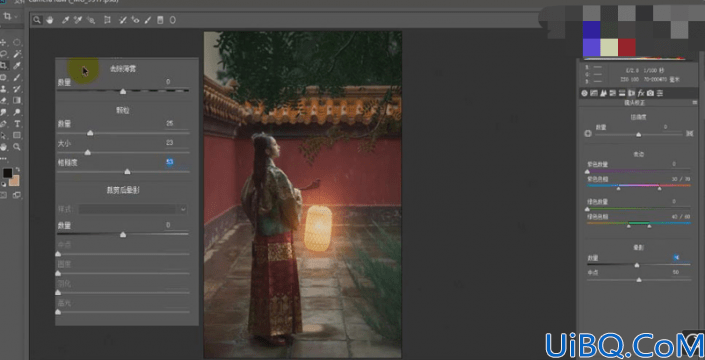705x360 pixels.
Task: Click the lens vignetting midpoint slider handle
Action: pyautogui.click(x=638, y=280)
